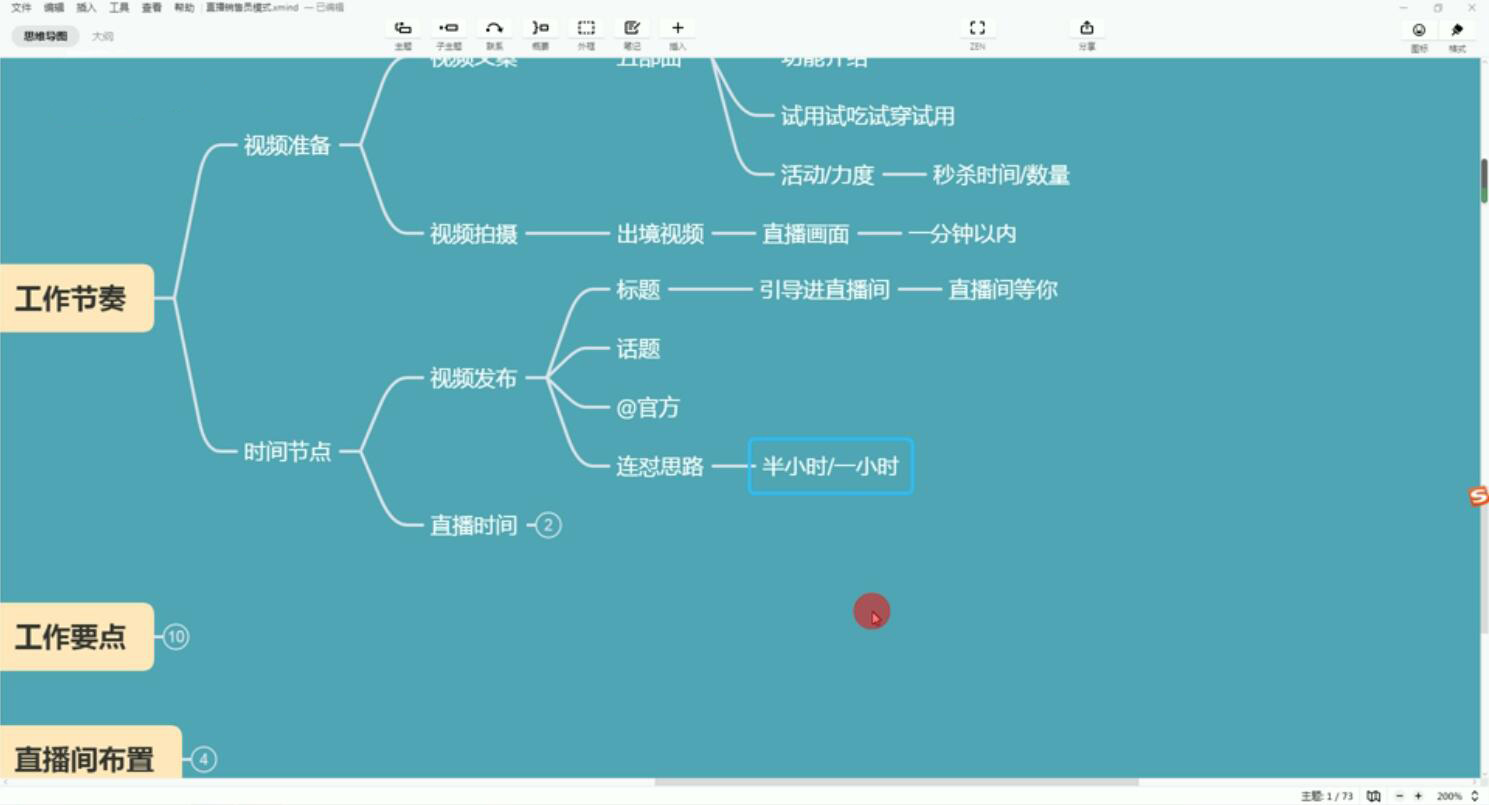Open the 查看 menu
This screenshot has width=1489, height=805.
tap(151, 7)
